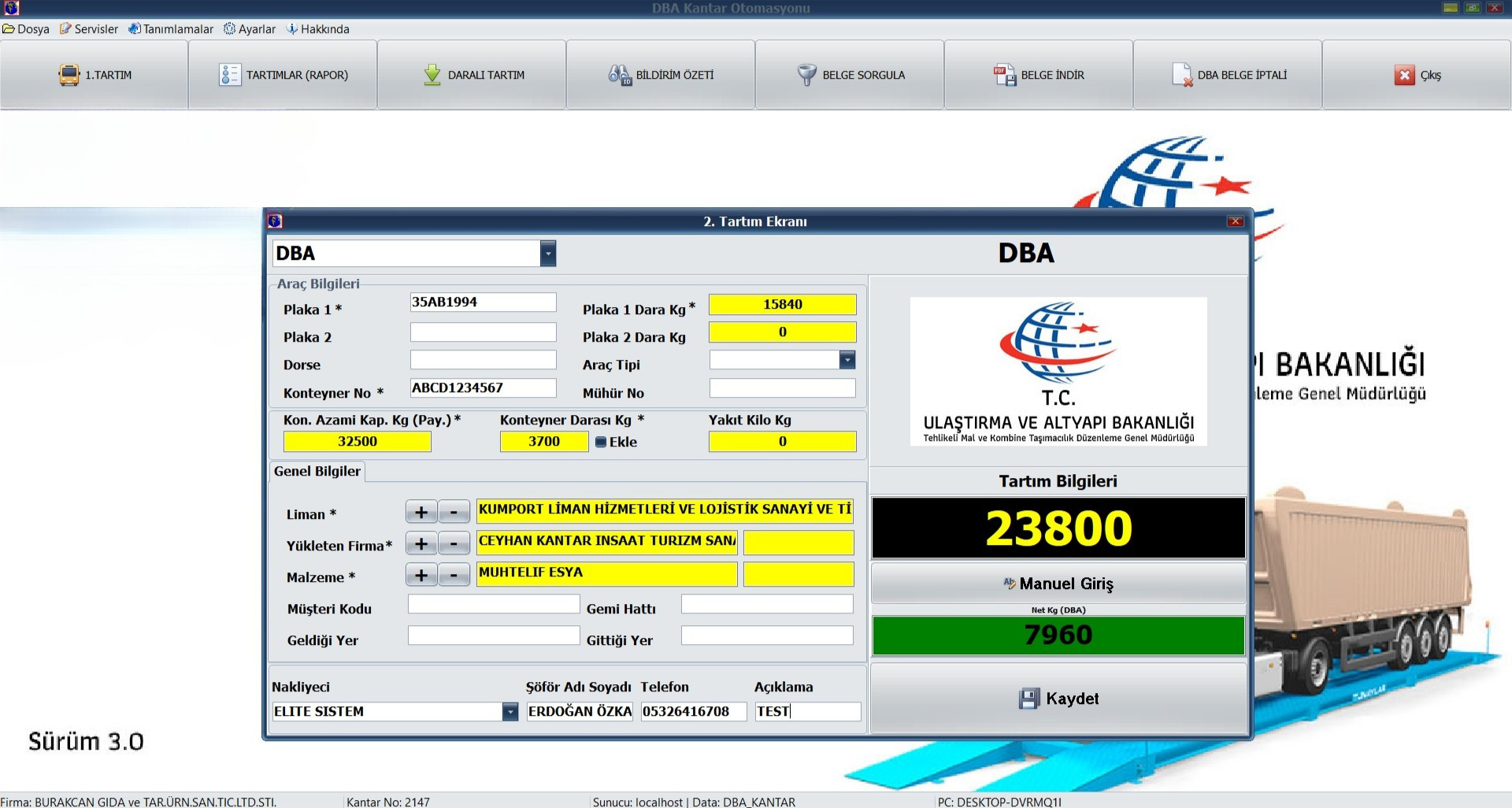Viewport: 1512px width, 808px height.
Task: Click the plus button for Liman
Action: 421,512
